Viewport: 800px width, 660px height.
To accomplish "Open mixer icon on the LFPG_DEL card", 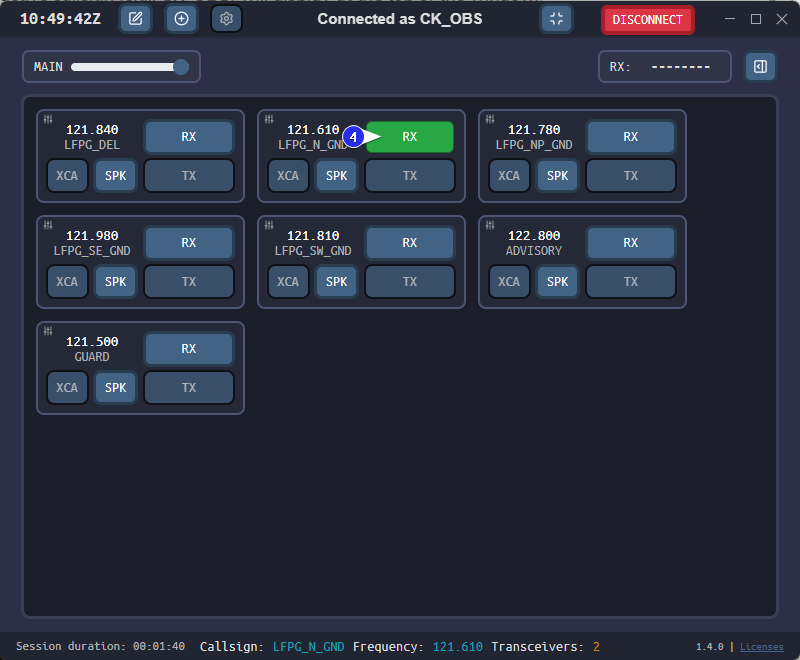I will tap(48, 119).
